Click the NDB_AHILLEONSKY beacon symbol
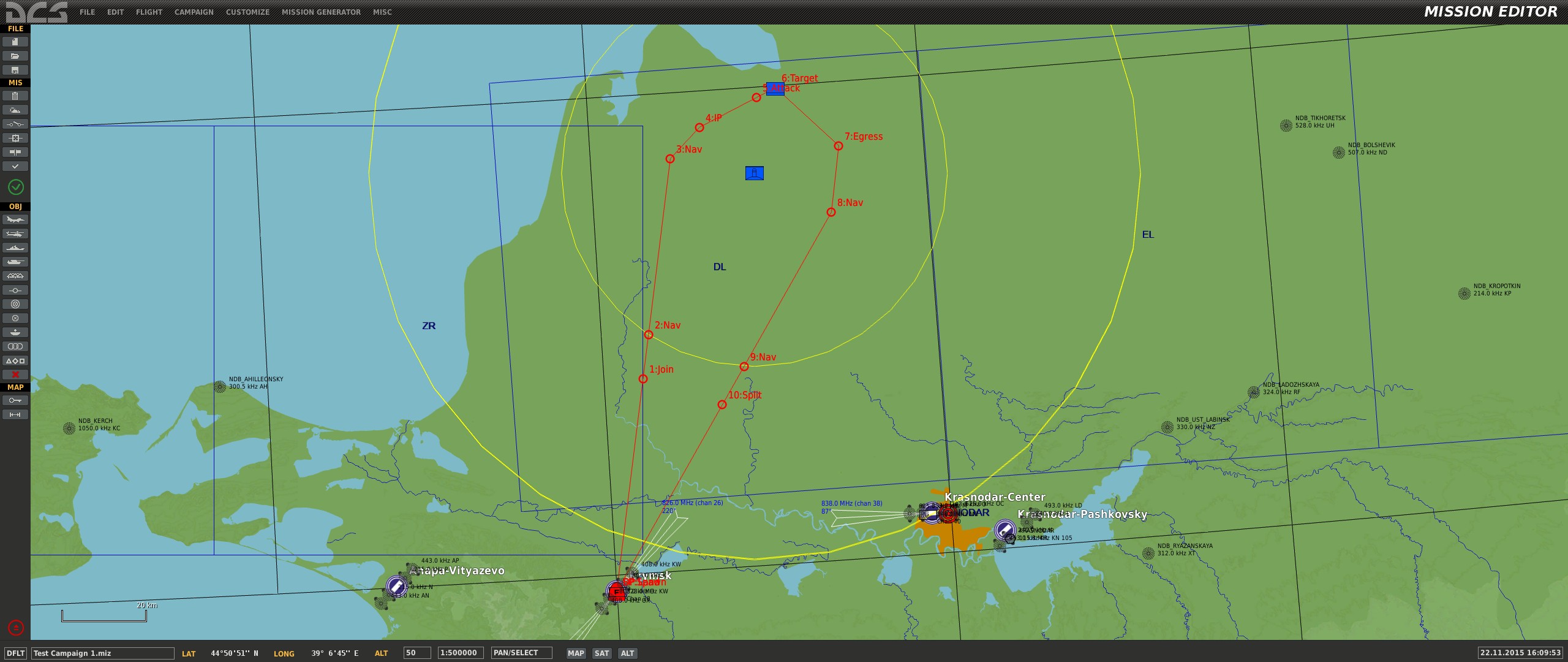 click(x=220, y=386)
